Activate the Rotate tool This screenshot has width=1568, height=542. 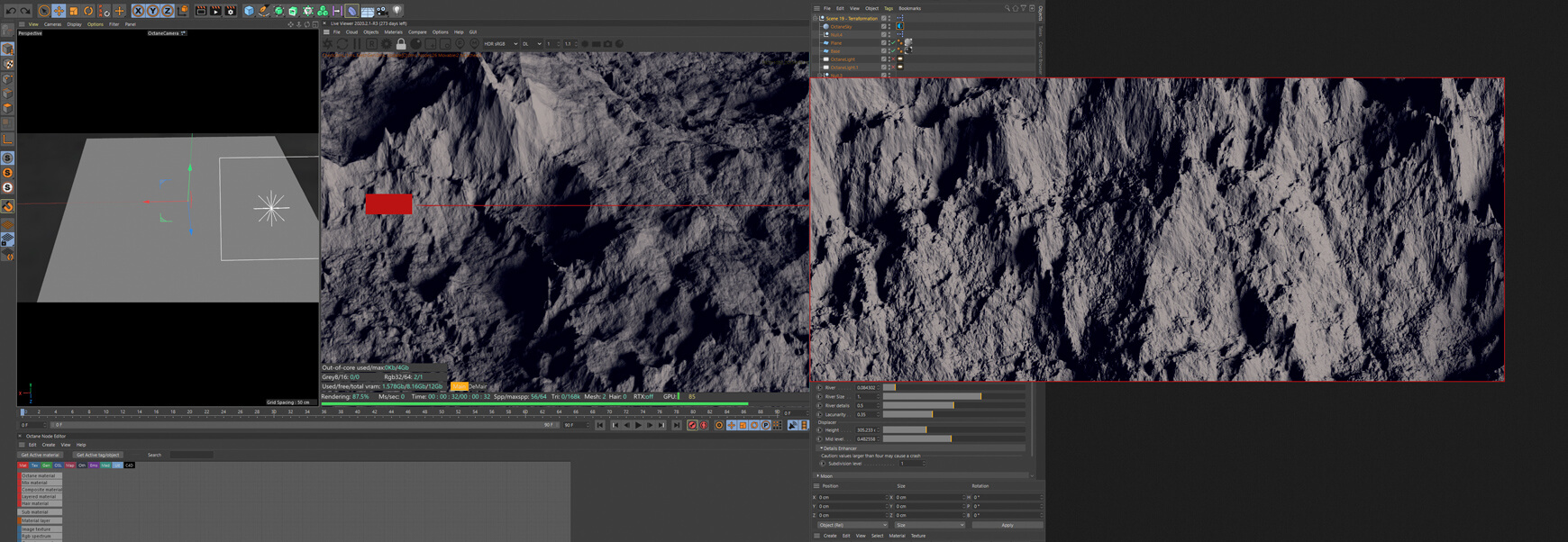pyautogui.click(x=88, y=11)
